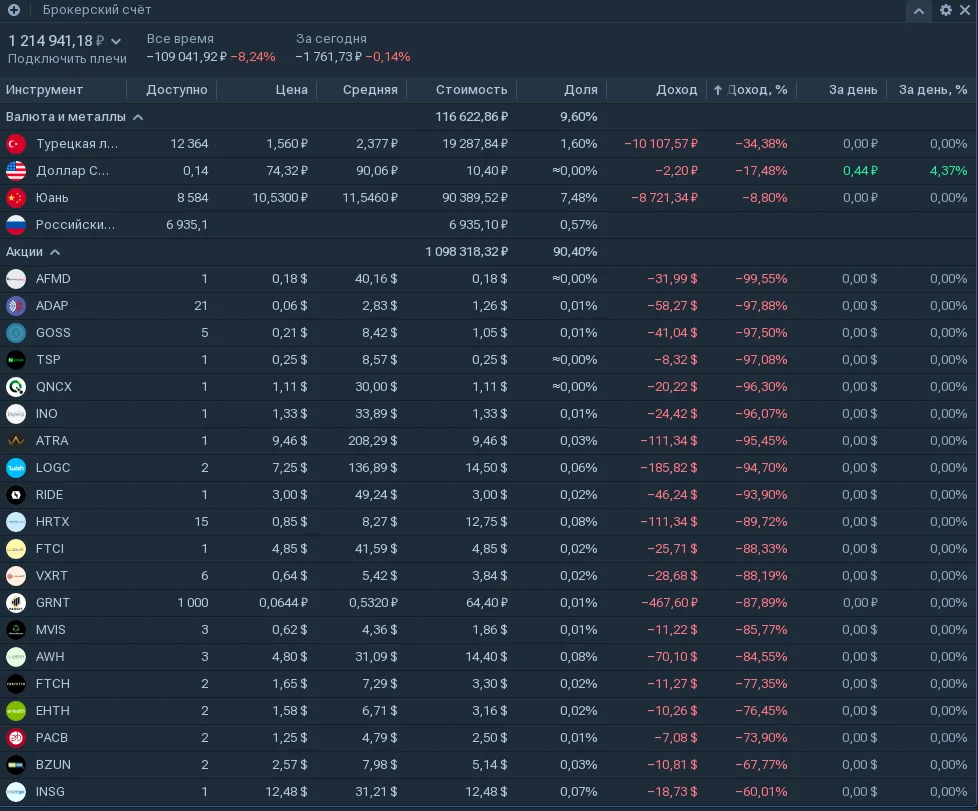Viewport: 978px width, 811px height.
Task: Click the PACB stock logo
Action: point(16,738)
